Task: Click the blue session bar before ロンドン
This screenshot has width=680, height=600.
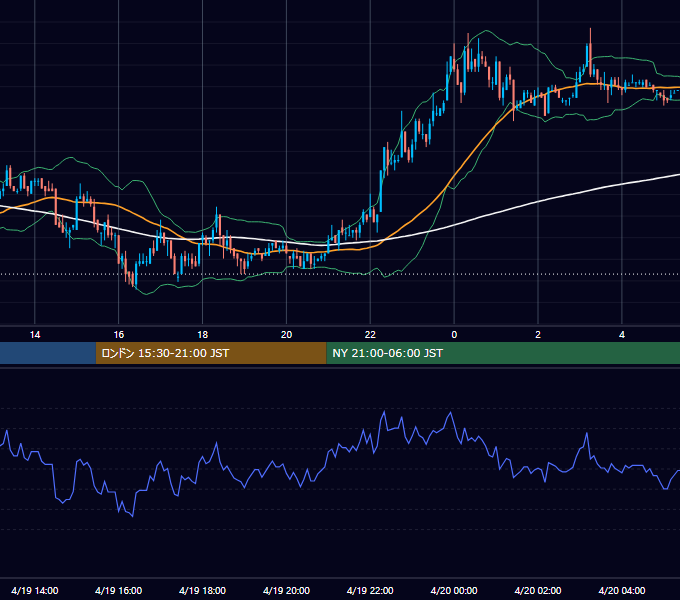Action: (x=48, y=353)
